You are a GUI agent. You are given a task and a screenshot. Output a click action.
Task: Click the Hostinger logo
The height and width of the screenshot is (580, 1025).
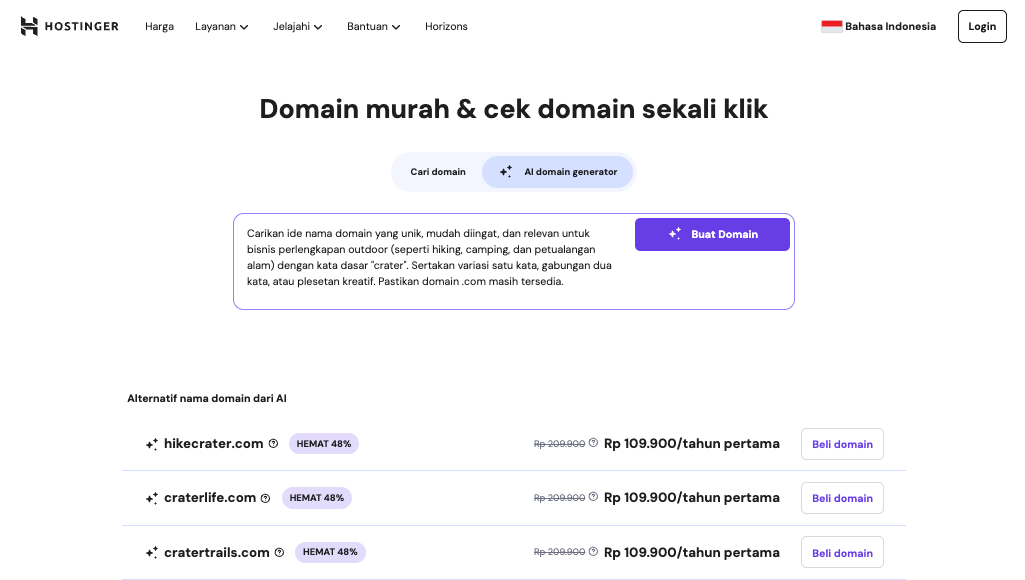coord(68,26)
